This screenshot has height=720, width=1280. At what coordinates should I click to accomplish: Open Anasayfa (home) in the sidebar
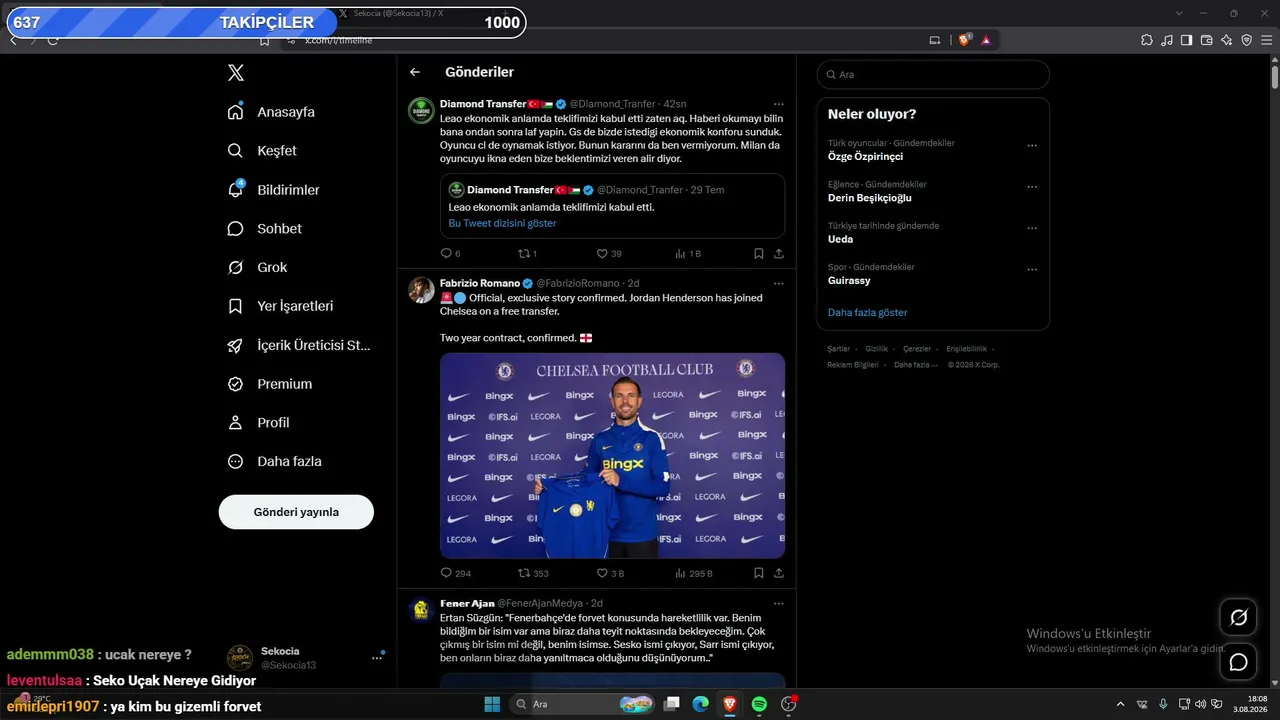(x=271, y=112)
